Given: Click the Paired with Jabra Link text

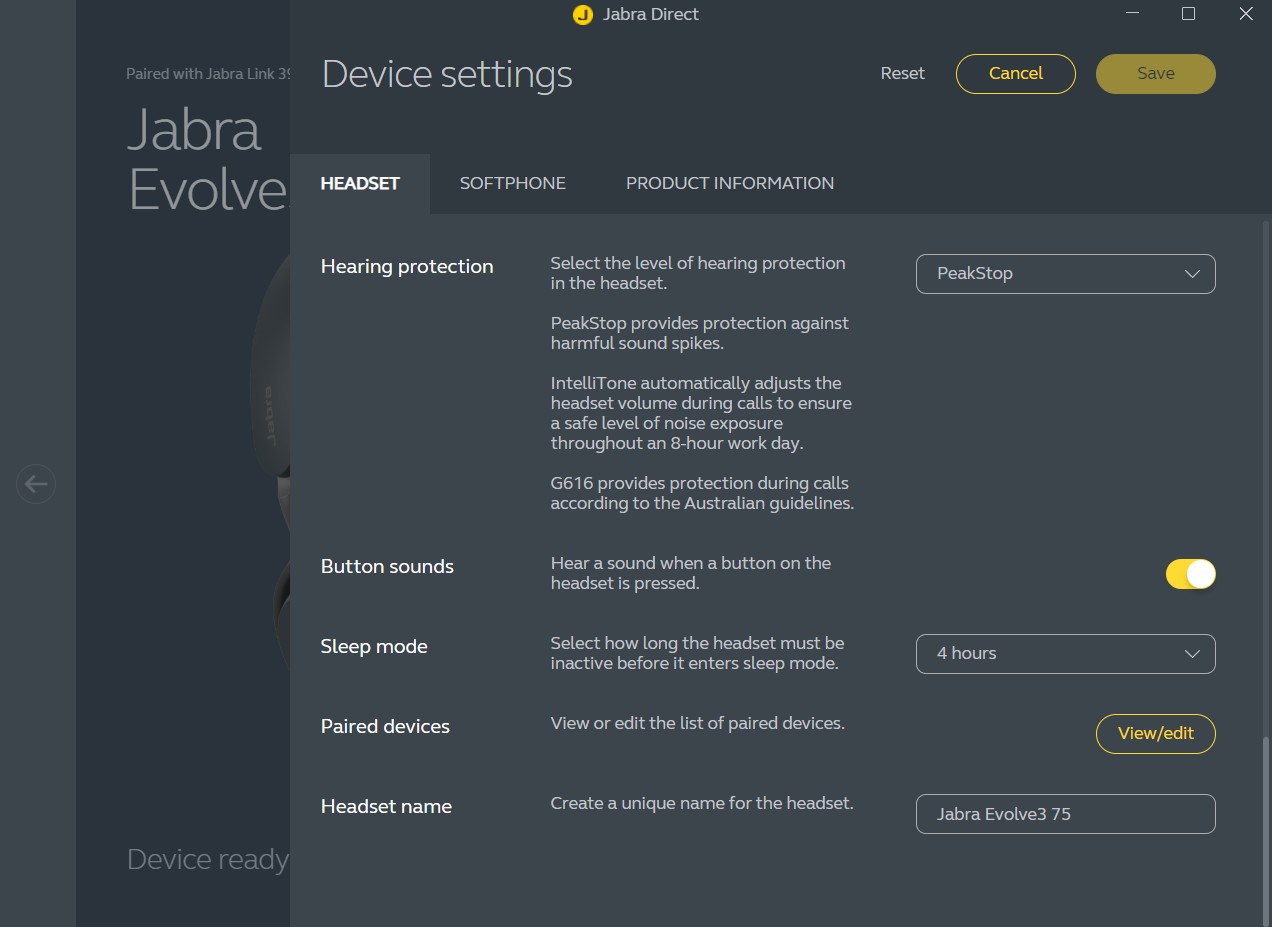Looking at the screenshot, I should tap(207, 74).
